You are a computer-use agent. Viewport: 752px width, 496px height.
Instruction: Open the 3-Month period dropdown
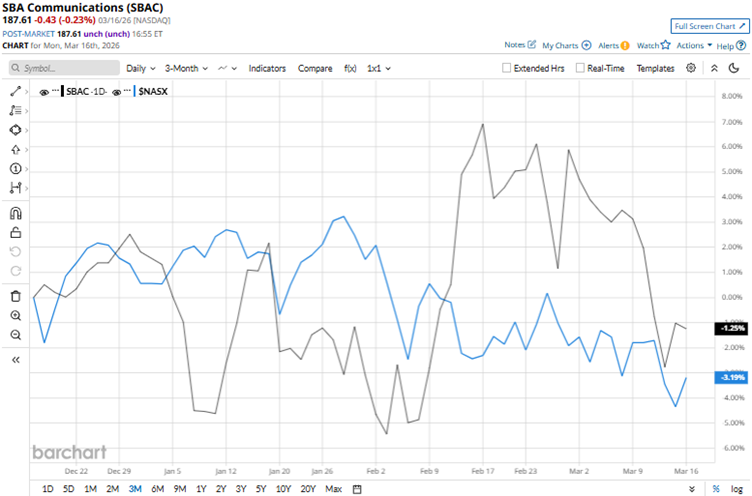coord(186,68)
